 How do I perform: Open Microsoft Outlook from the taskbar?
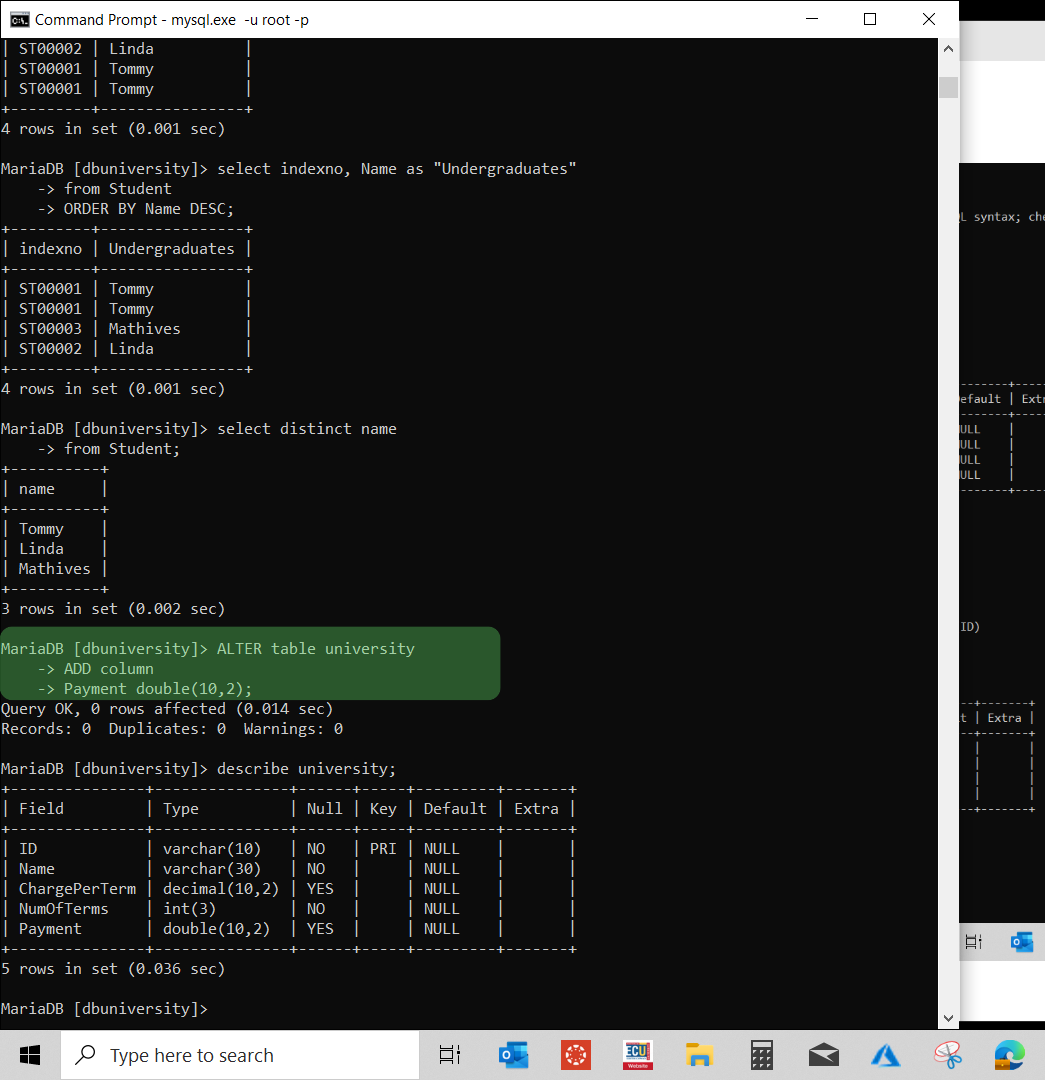coord(513,1054)
